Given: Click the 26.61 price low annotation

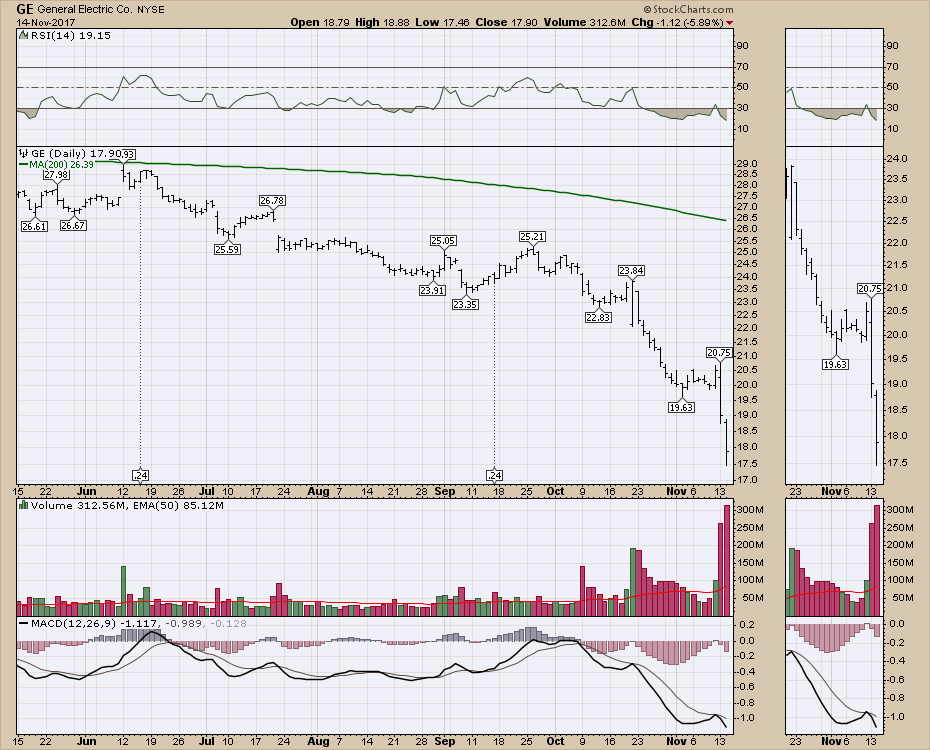Looking at the screenshot, I should (x=34, y=226).
